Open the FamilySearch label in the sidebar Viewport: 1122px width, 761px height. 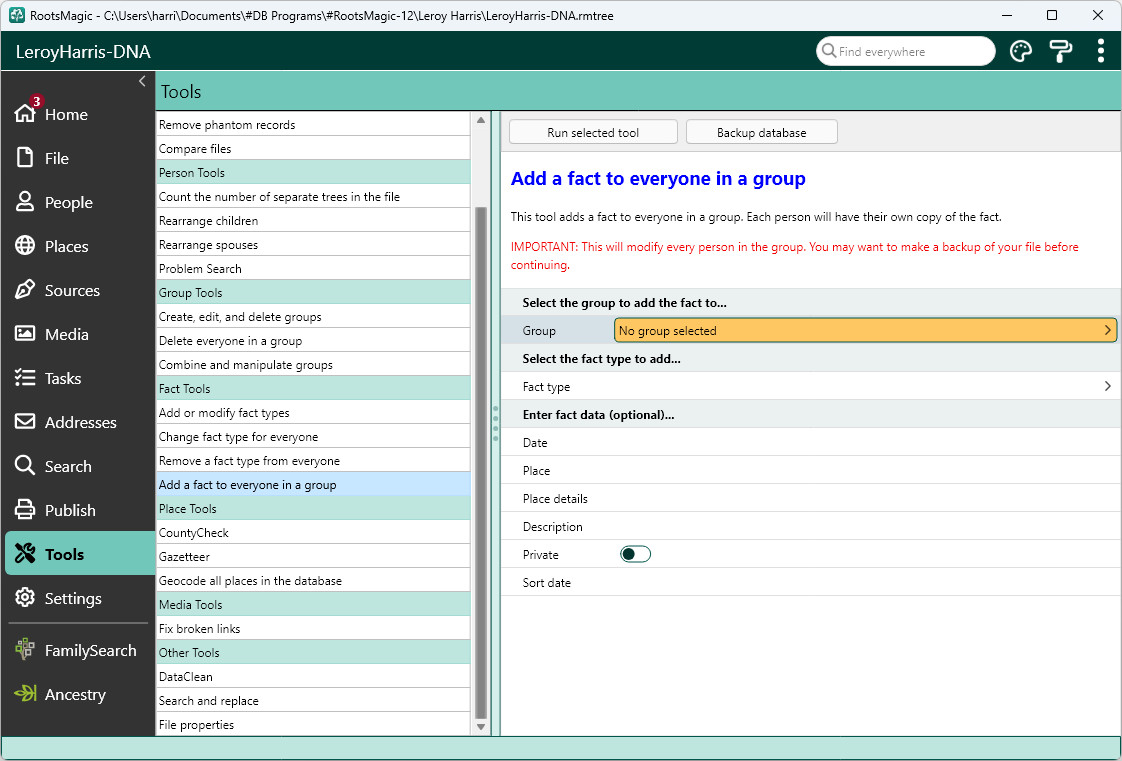(x=90, y=650)
